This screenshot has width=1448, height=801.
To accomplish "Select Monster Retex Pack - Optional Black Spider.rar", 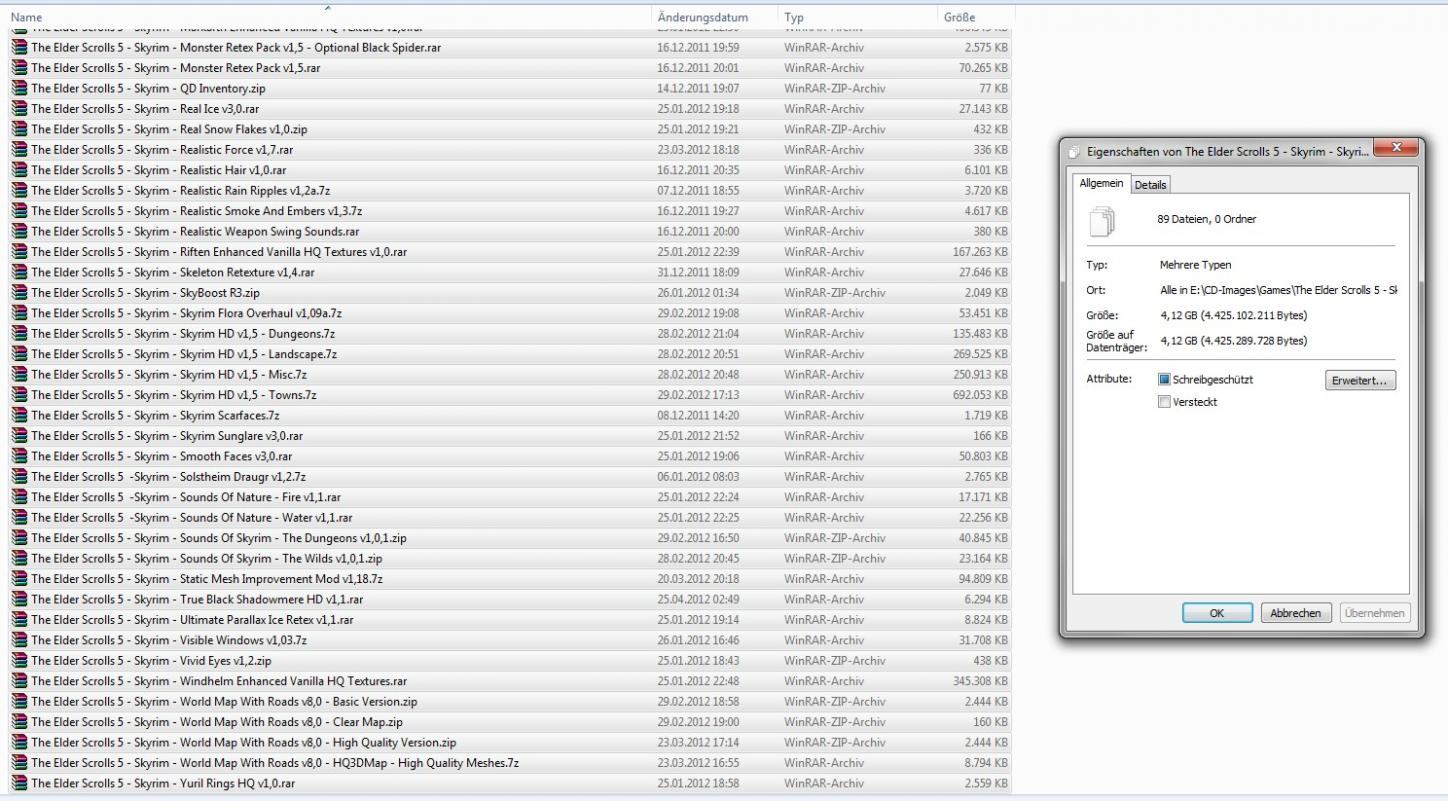I will [x=510, y=48].
